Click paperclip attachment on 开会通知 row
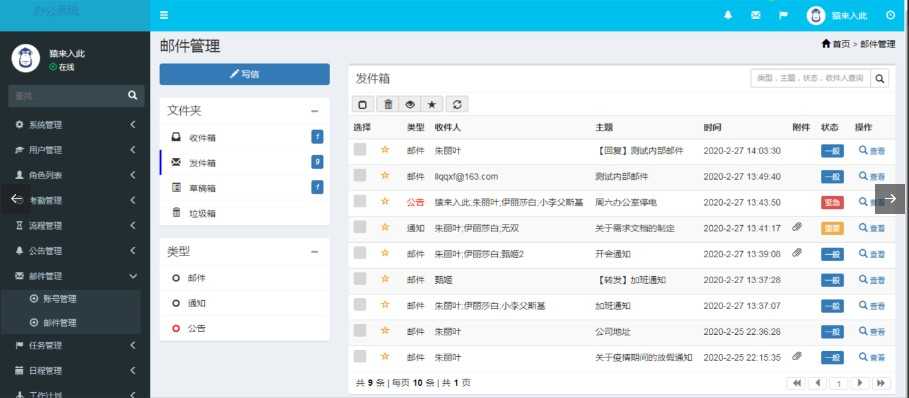This screenshot has width=909, height=398. (x=797, y=253)
